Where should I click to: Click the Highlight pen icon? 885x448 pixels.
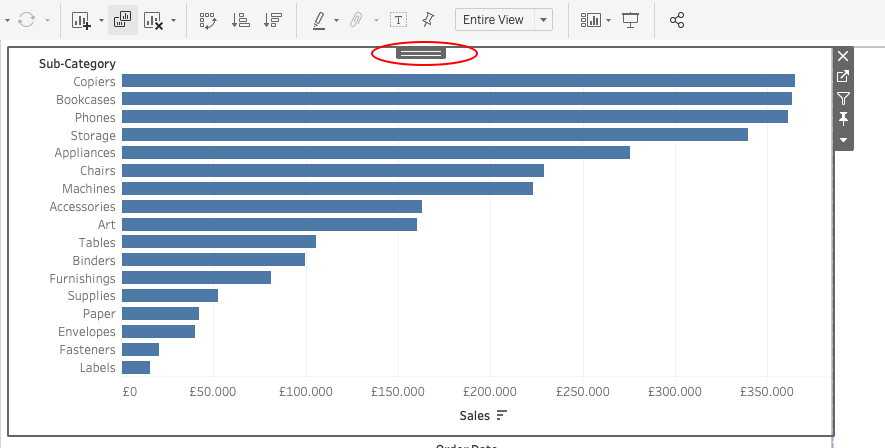click(319, 20)
